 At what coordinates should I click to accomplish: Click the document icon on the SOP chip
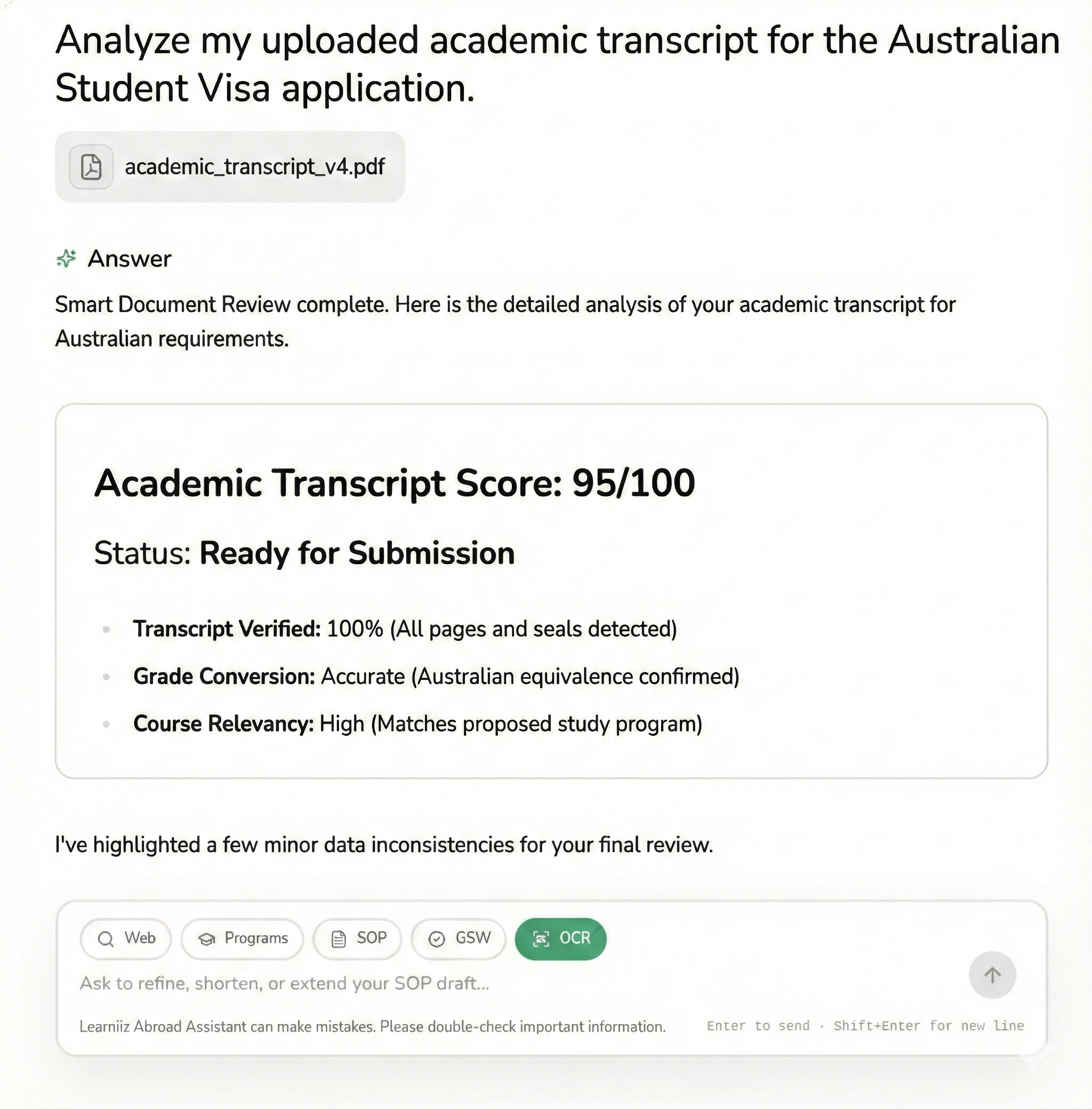tap(339, 939)
